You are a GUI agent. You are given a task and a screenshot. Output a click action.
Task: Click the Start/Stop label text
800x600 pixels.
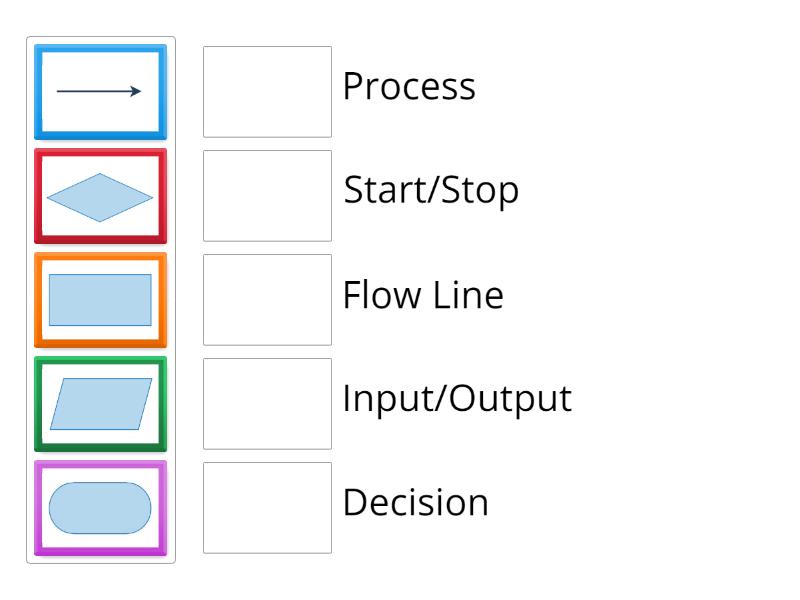point(431,190)
